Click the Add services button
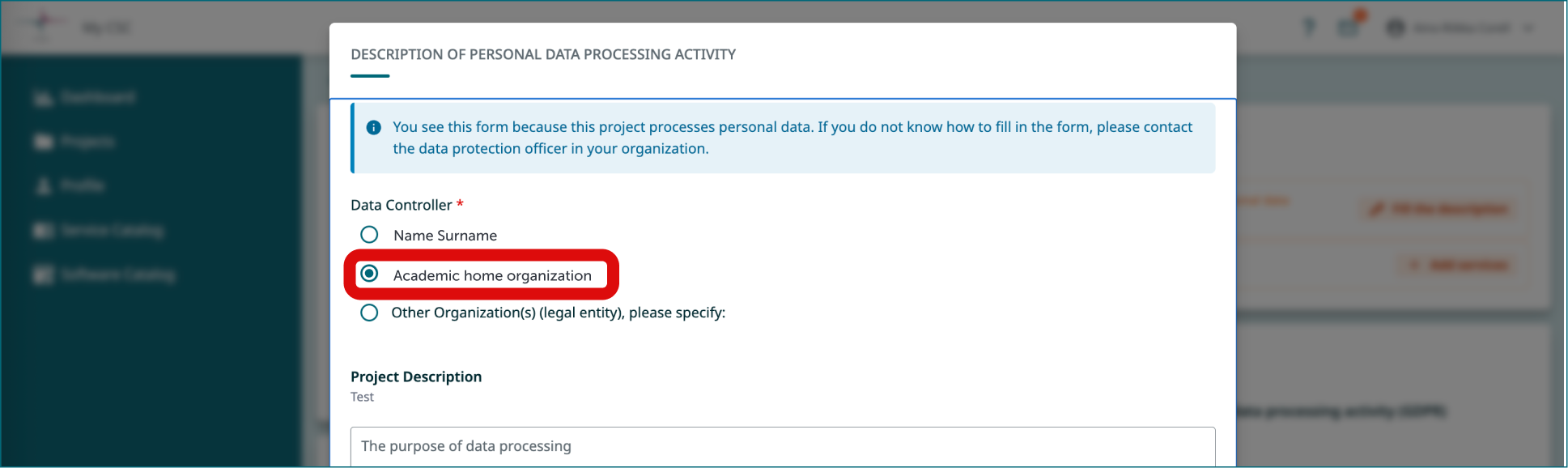Viewport: 1568px width, 468px height. [x=1457, y=265]
